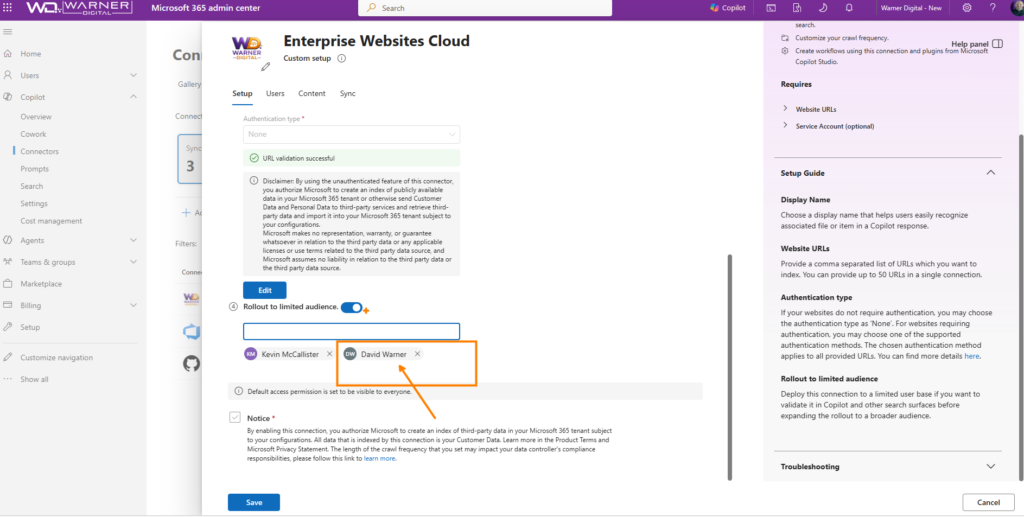Click the top Search box

pos(485,8)
